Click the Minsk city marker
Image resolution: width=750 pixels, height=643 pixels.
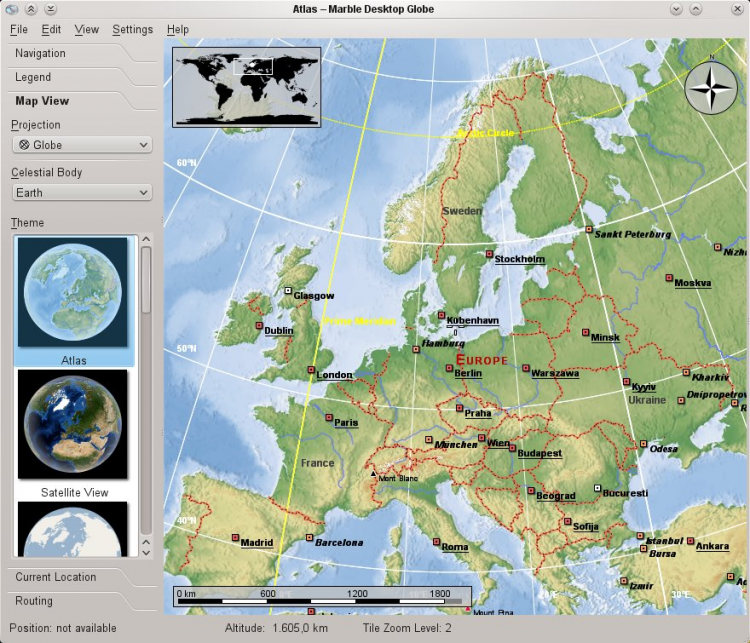(585, 332)
